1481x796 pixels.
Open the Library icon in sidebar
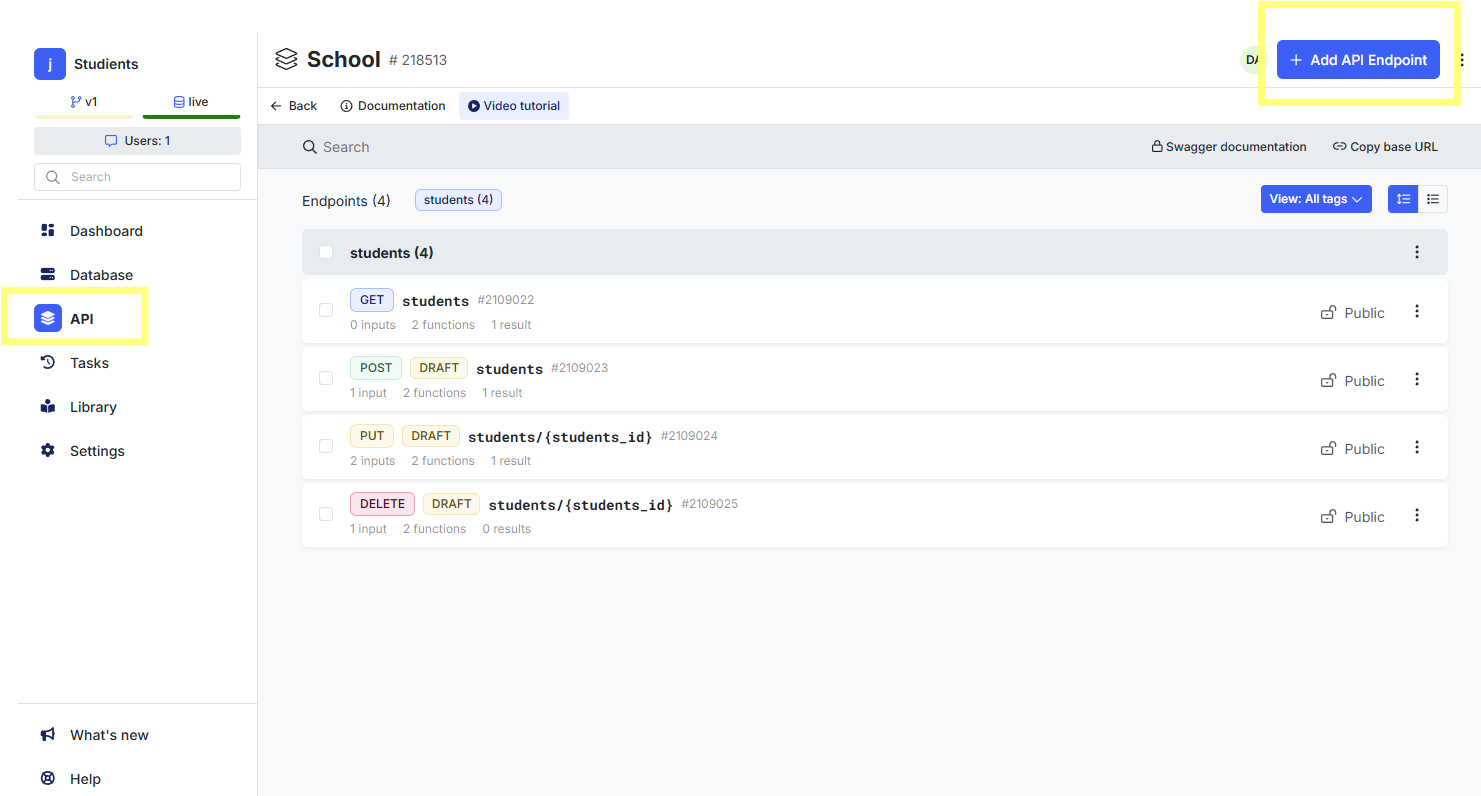47,407
